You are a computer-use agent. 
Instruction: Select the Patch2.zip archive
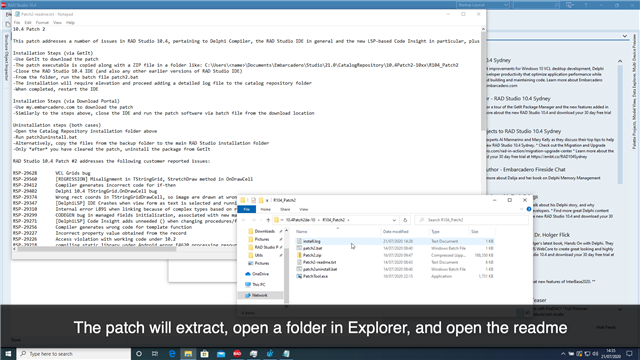click(312, 255)
